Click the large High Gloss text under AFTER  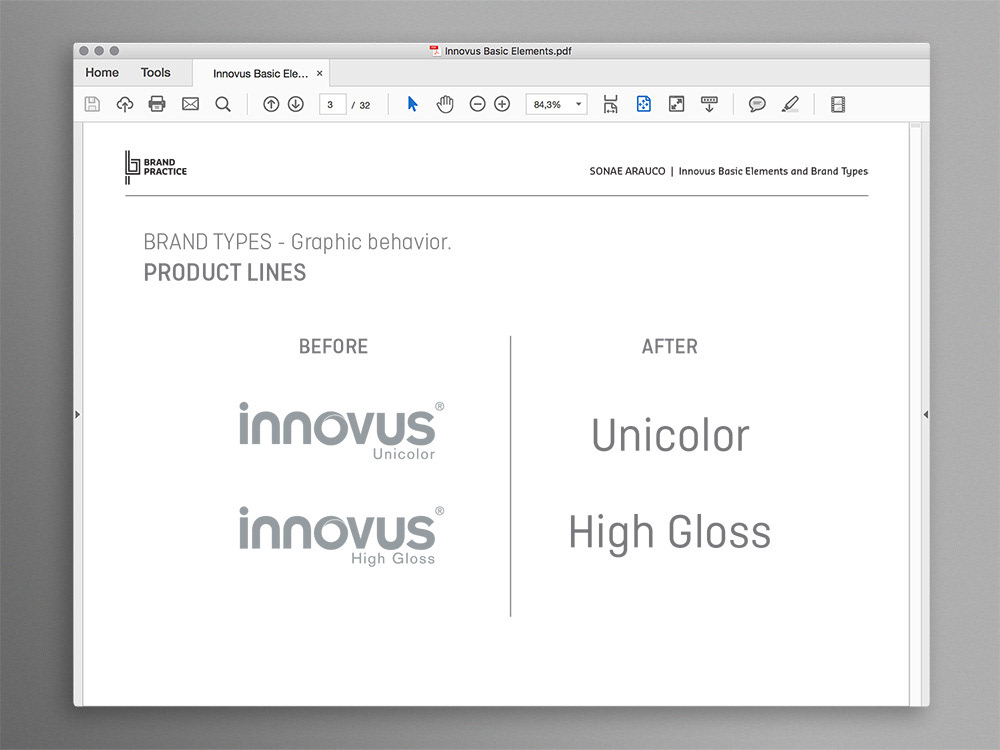(x=670, y=533)
